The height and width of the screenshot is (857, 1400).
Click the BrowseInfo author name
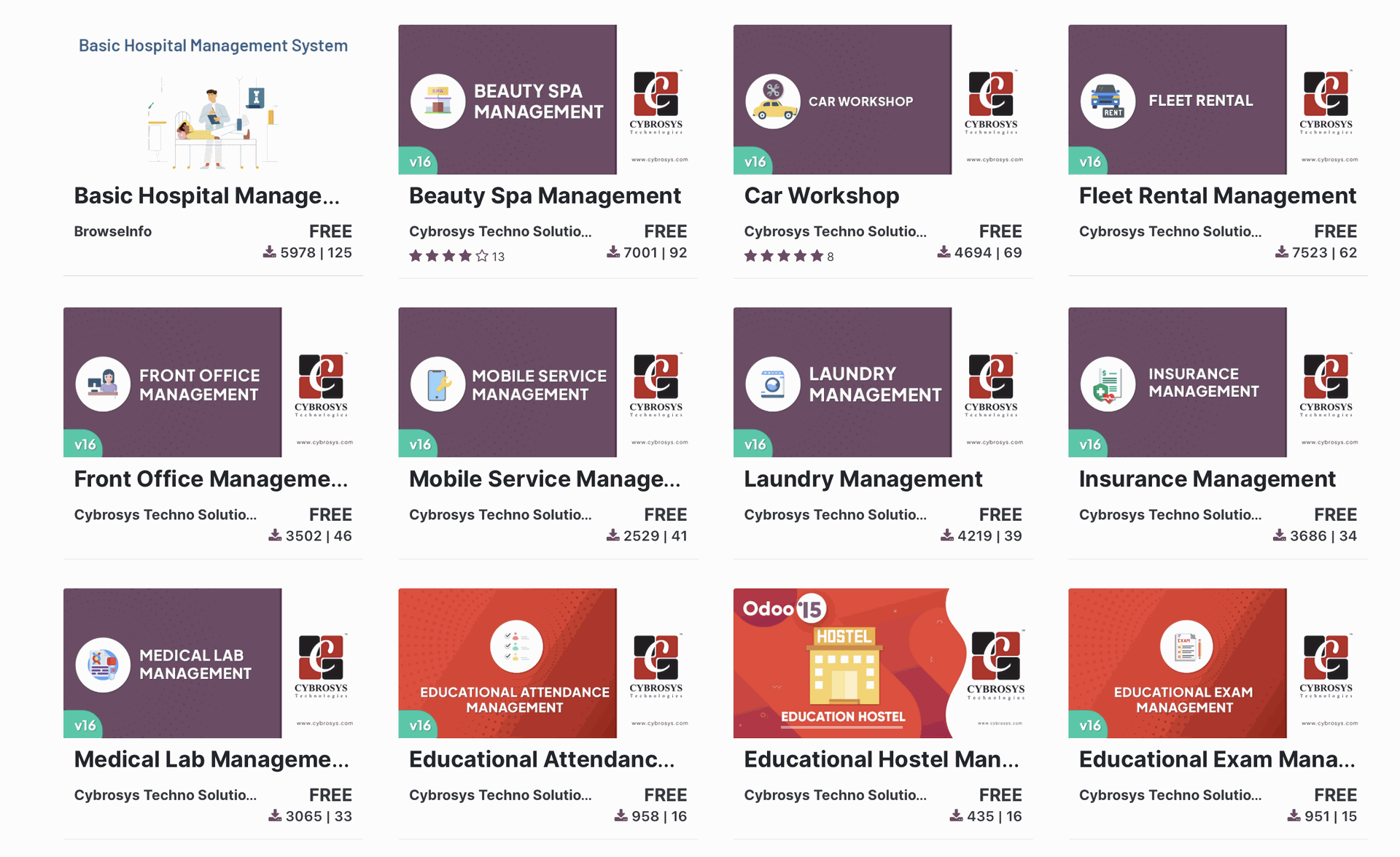click(x=113, y=232)
